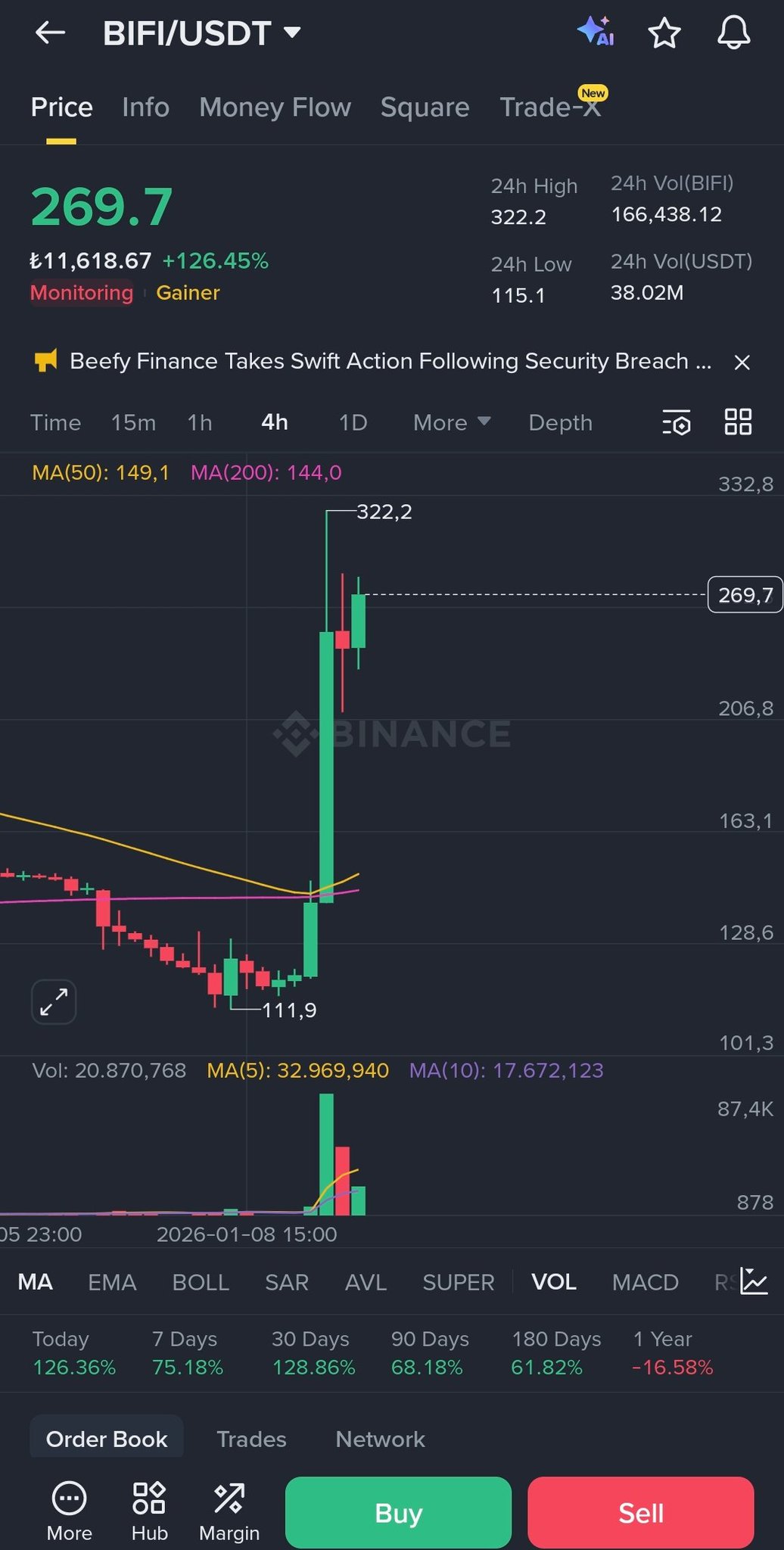The width and height of the screenshot is (784, 1550).
Task: Open price alerts bell icon
Action: pyautogui.click(x=733, y=33)
